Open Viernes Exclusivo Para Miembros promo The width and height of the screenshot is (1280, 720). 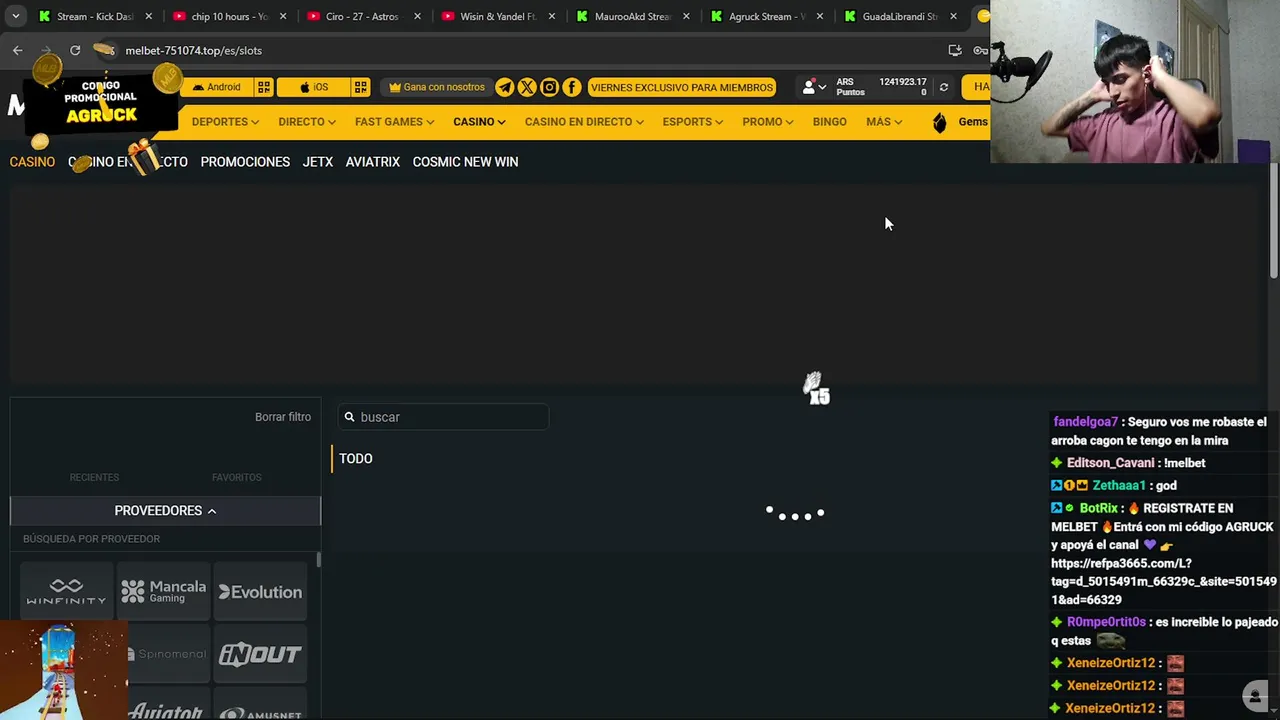click(x=682, y=87)
